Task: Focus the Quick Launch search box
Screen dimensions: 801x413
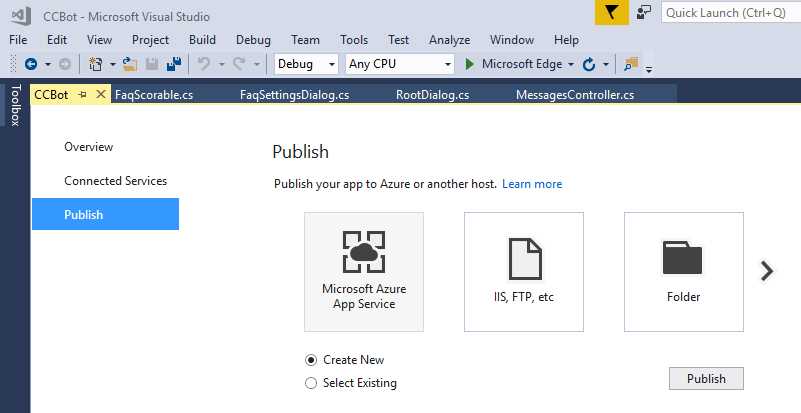Action: pos(731,13)
